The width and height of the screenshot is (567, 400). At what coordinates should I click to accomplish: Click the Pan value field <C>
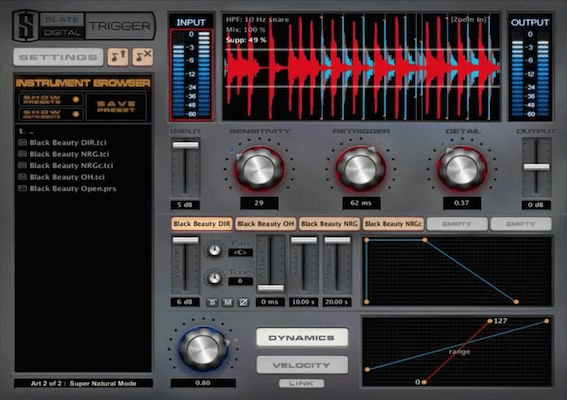[240, 252]
